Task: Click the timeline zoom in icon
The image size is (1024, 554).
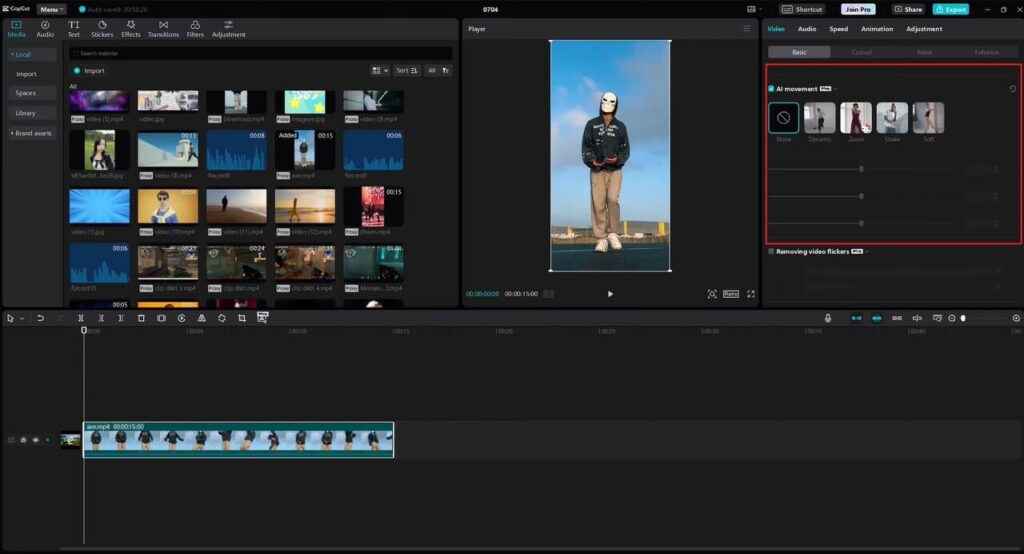Action: click(1016, 318)
